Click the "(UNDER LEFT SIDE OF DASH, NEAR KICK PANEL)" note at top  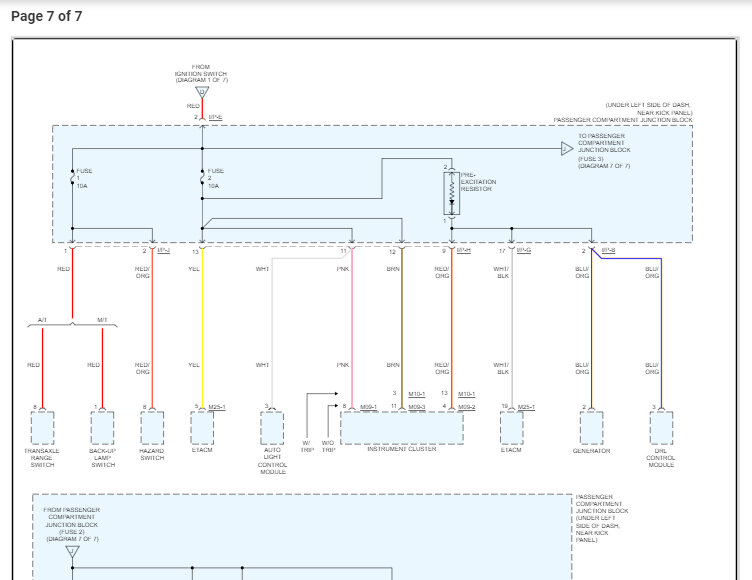(x=648, y=108)
